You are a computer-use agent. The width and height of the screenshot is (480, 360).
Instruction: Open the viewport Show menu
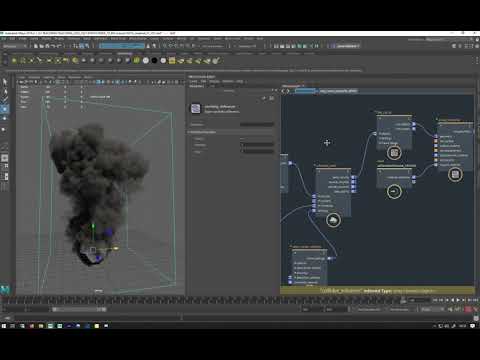(61, 77)
